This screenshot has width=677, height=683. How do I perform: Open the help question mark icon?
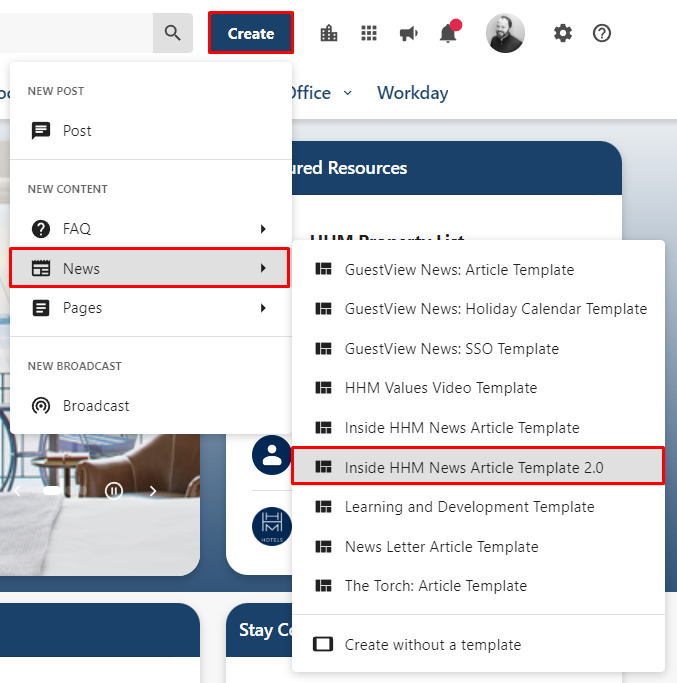pos(602,33)
